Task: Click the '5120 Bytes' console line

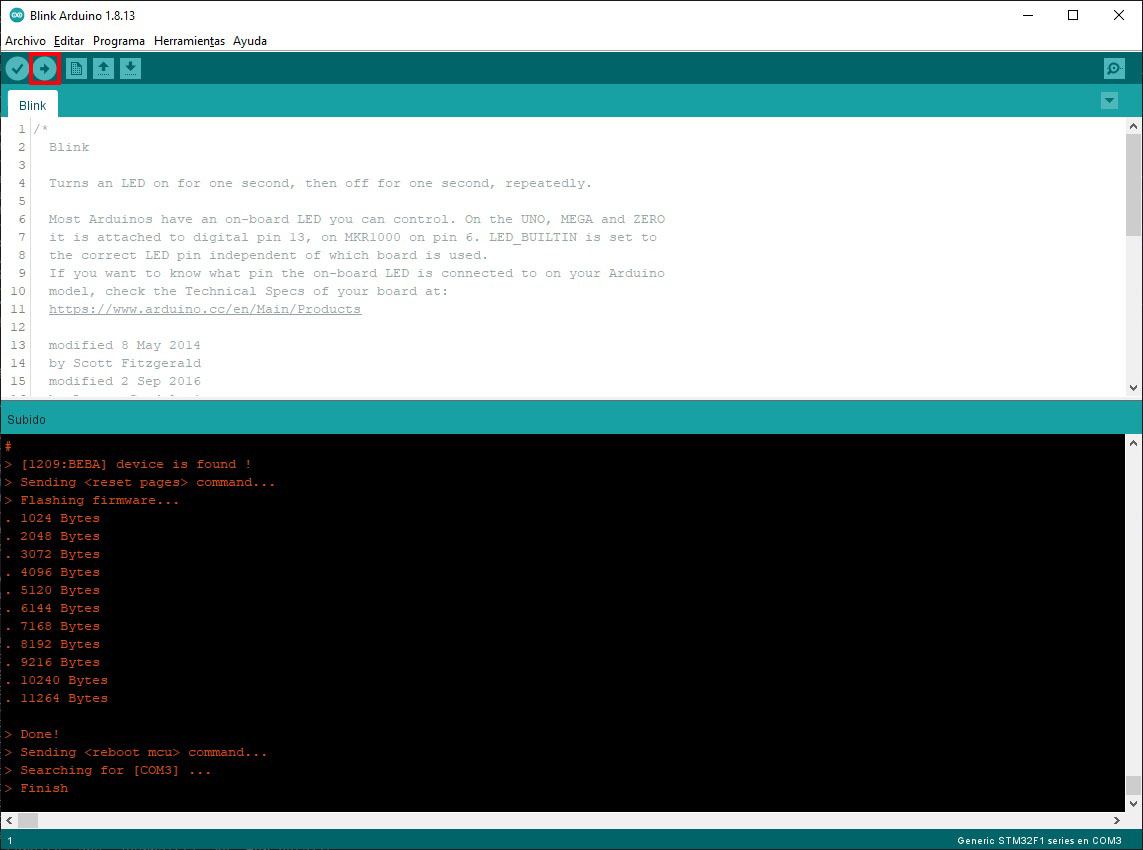Action: pyautogui.click(x=52, y=590)
